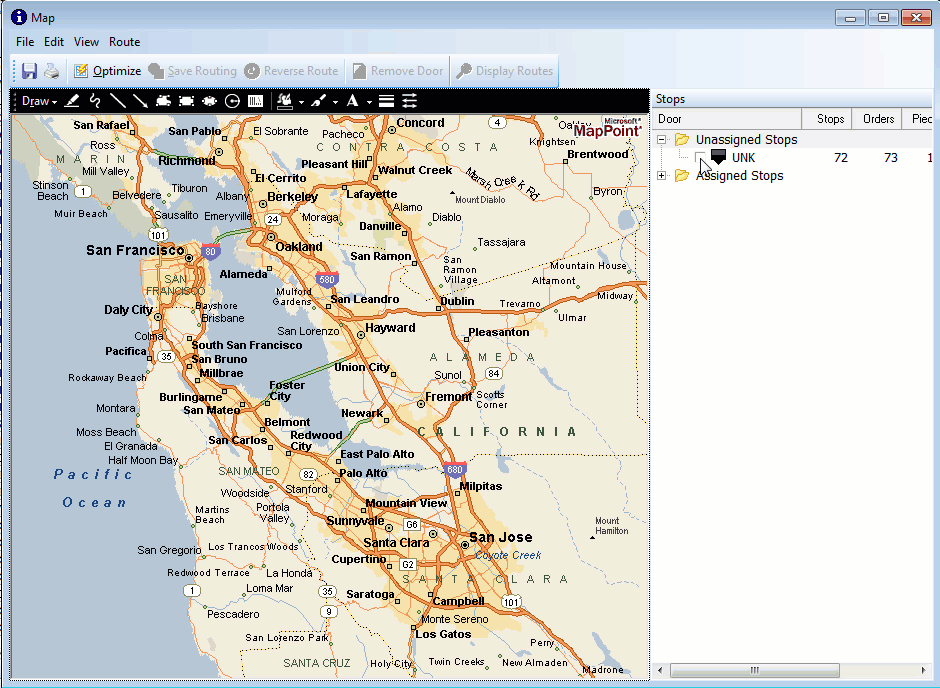This screenshot has width=940, height=688.
Task: Click the Save floppy disk icon
Action: click(29, 71)
